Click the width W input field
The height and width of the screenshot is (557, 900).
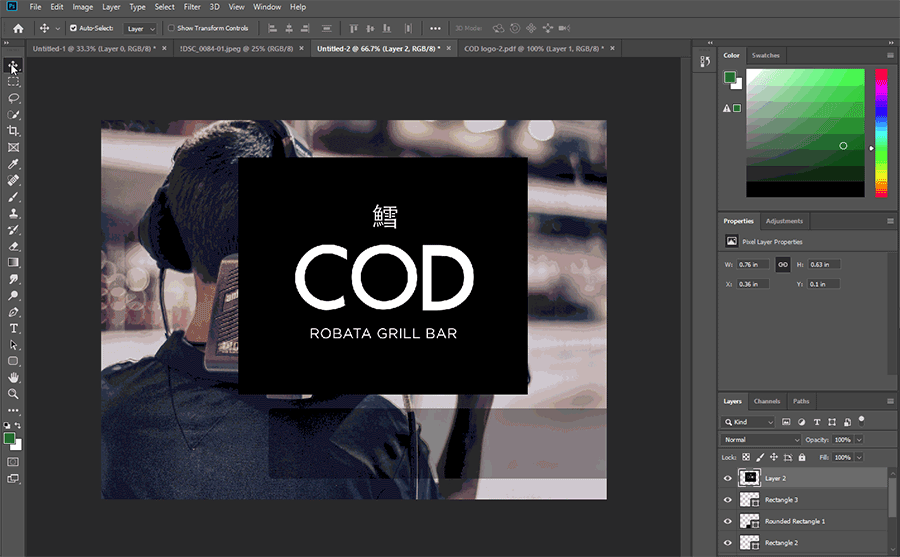pyautogui.click(x=752, y=265)
